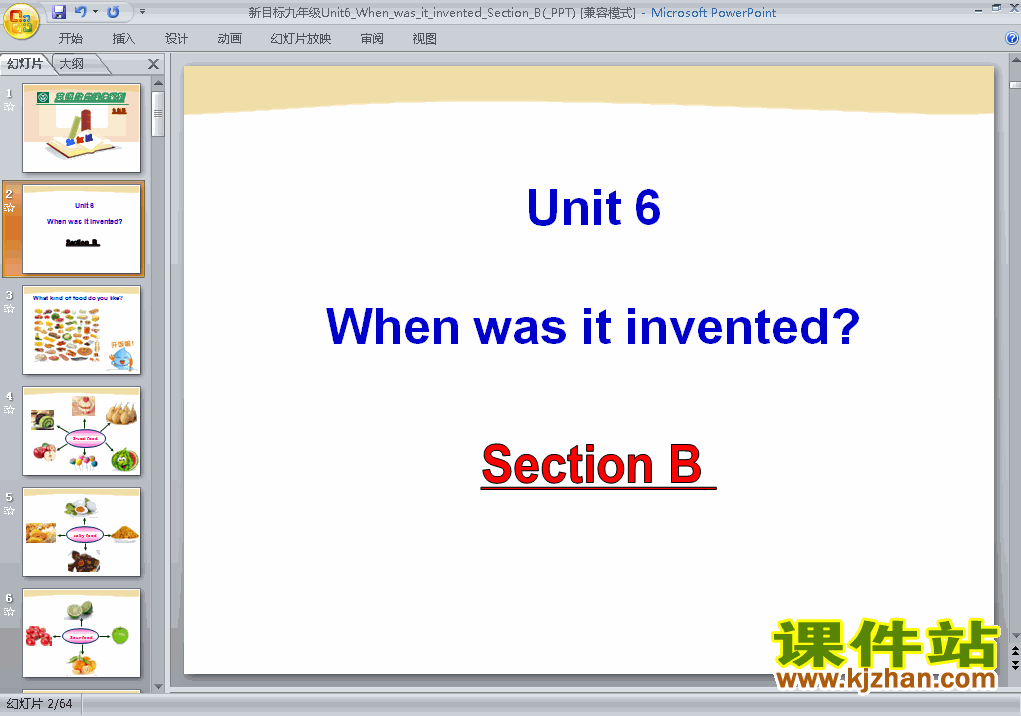The width and height of the screenshot is (1021, 716).
Task: Click the 幻灯片 2/64 status indicator
Action: pos(39,704)
